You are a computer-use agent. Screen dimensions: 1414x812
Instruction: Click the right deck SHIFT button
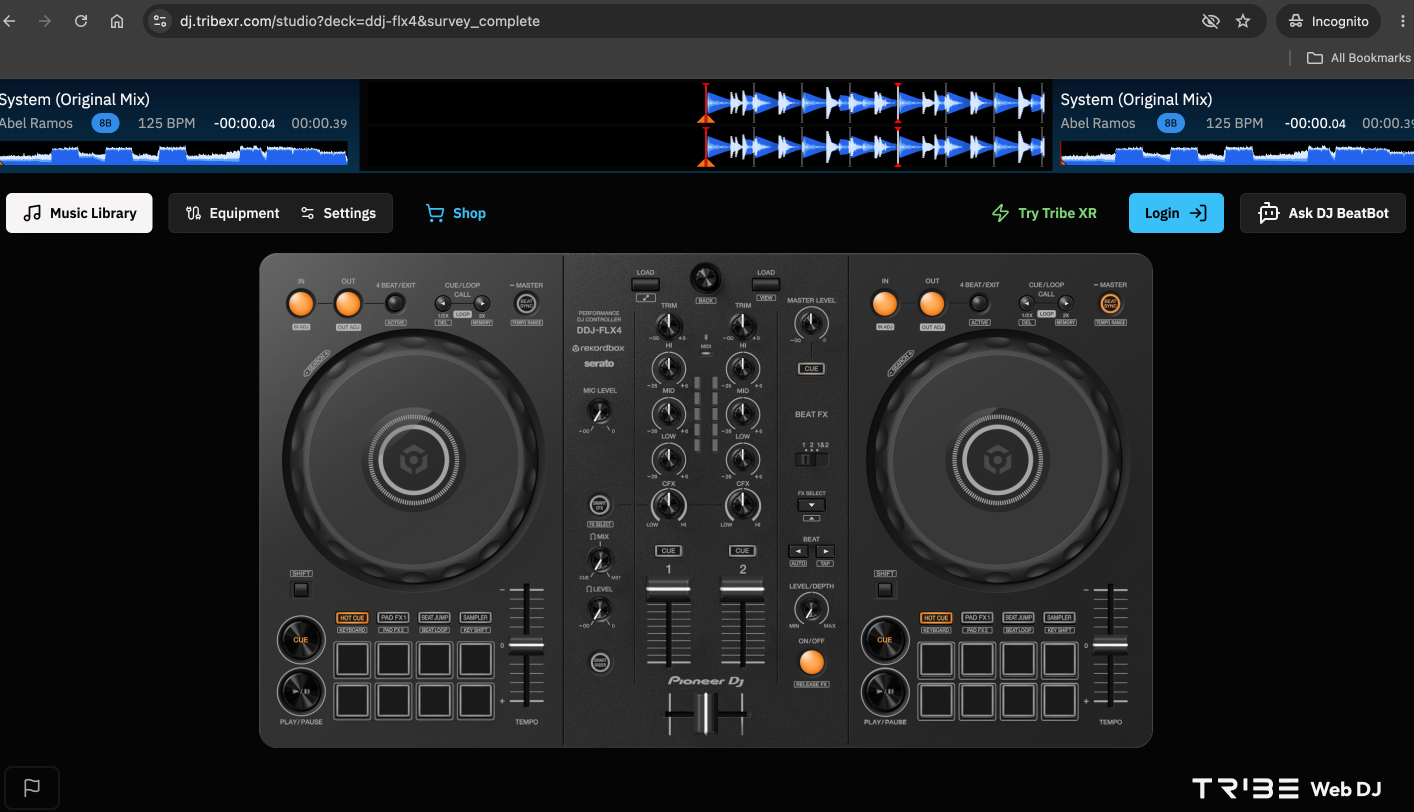(x=885, y=589)
